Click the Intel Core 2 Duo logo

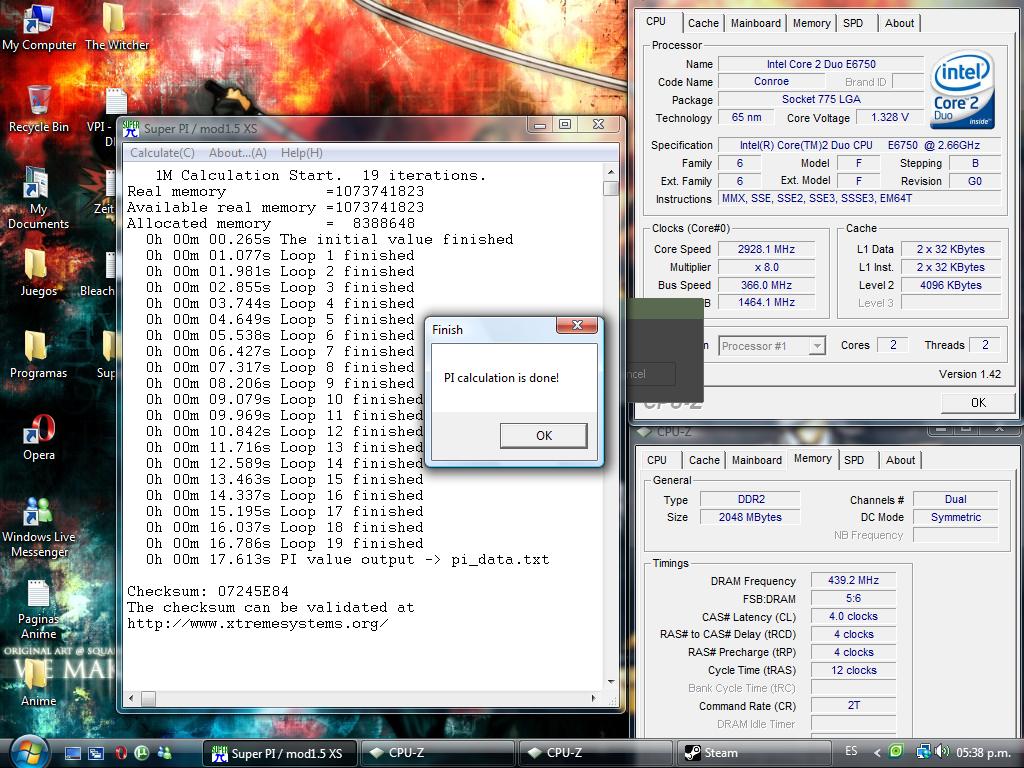962,90
